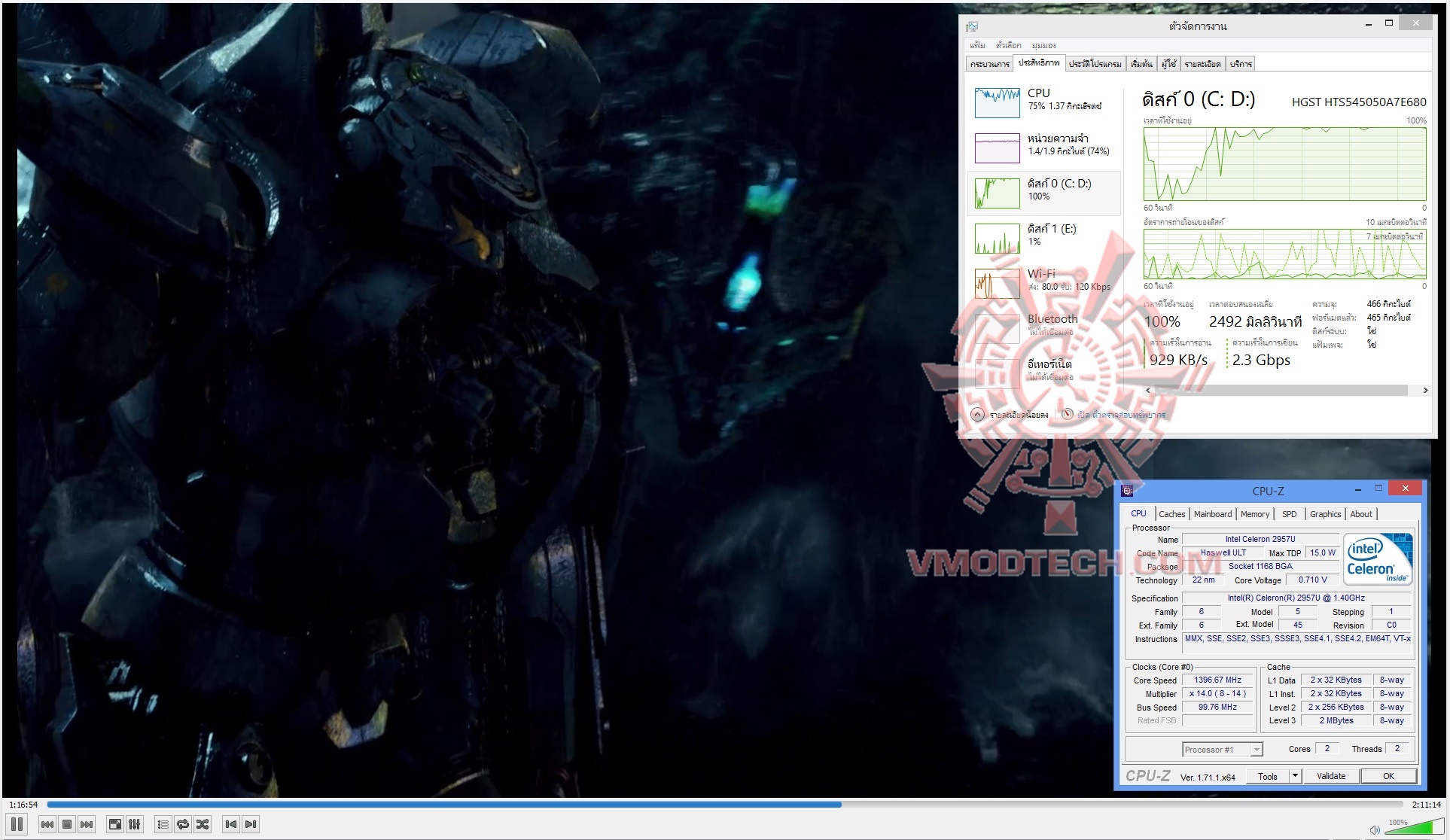Mute audio via speaker icon
Screen dimensions: 1450x840
pyautogui.click(x=1375, y=829)
